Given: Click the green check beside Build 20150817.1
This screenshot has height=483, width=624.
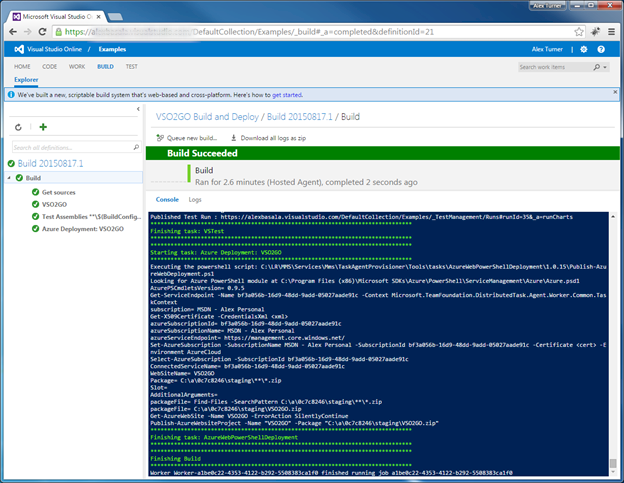Looking at the screenshot, I should tap(11, 164).
